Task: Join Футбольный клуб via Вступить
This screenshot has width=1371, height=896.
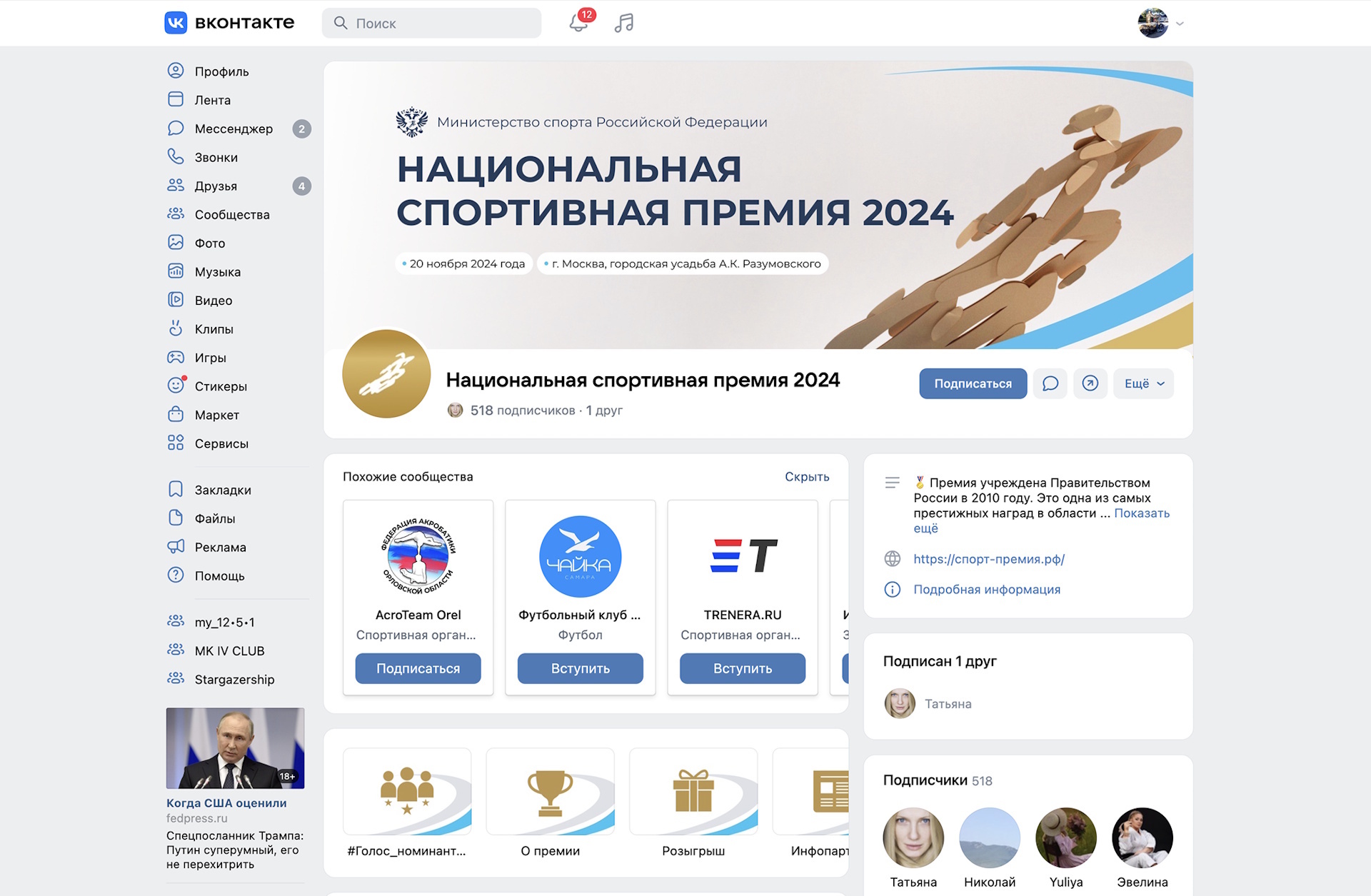Action: pos(581,668)
